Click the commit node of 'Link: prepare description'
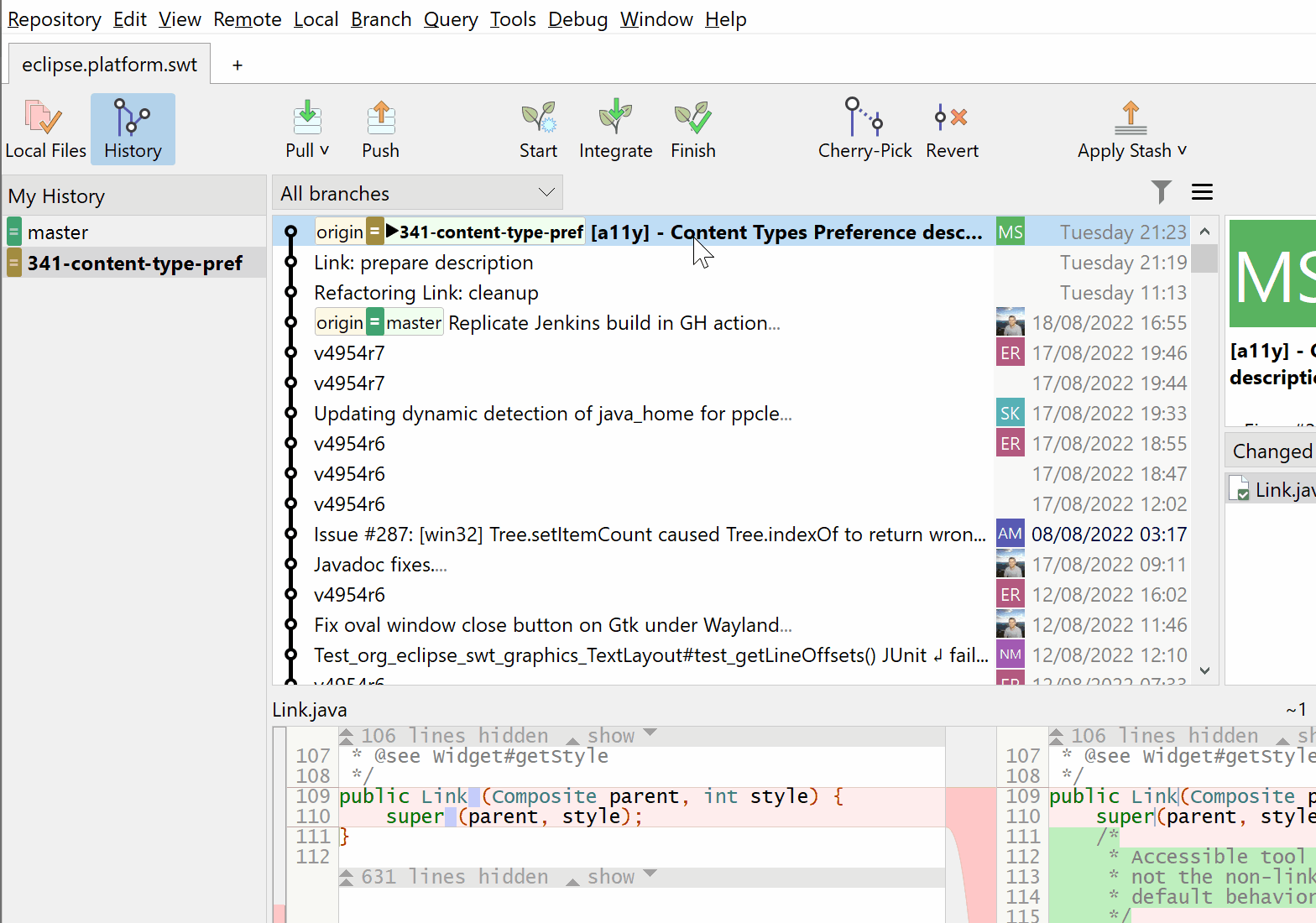 tap(291, 263)
